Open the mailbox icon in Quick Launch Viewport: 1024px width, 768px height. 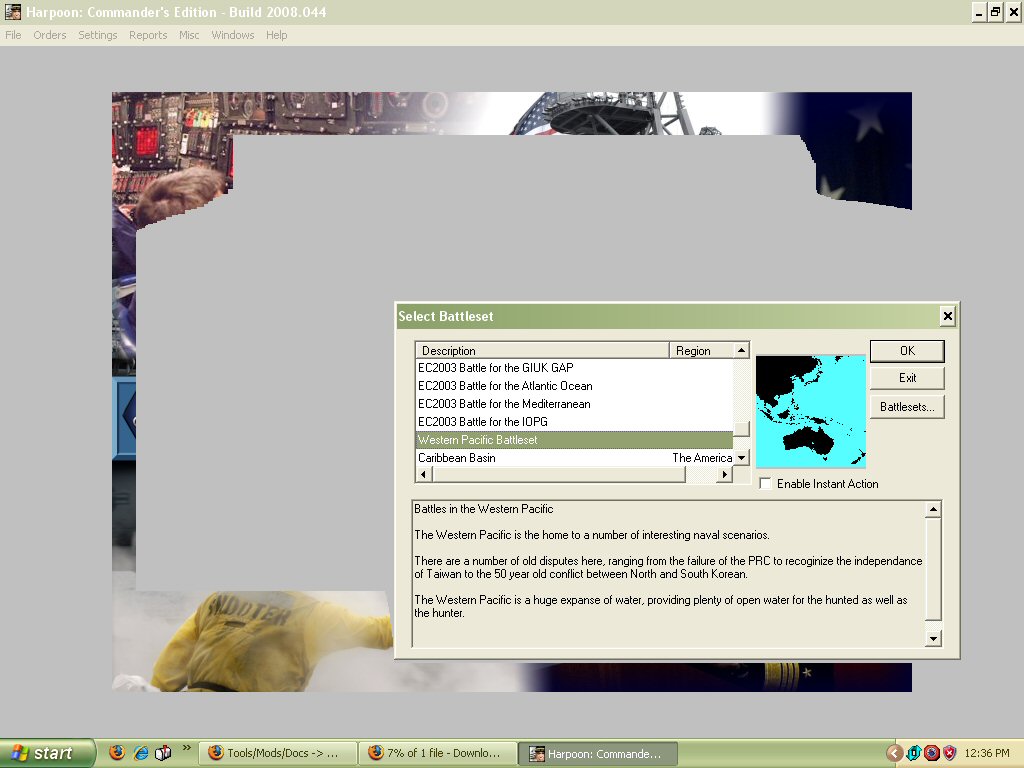coord(162,753)
